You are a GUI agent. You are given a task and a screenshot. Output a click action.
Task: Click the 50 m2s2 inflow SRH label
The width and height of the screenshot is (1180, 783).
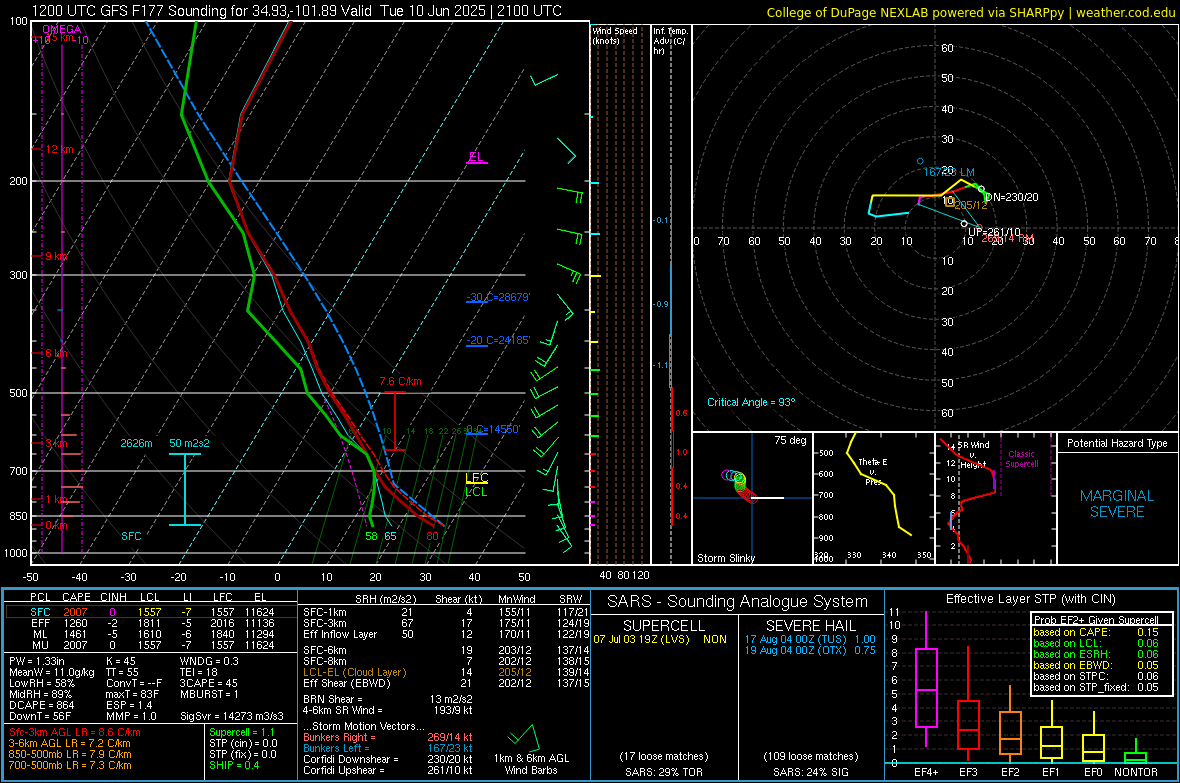190,443
